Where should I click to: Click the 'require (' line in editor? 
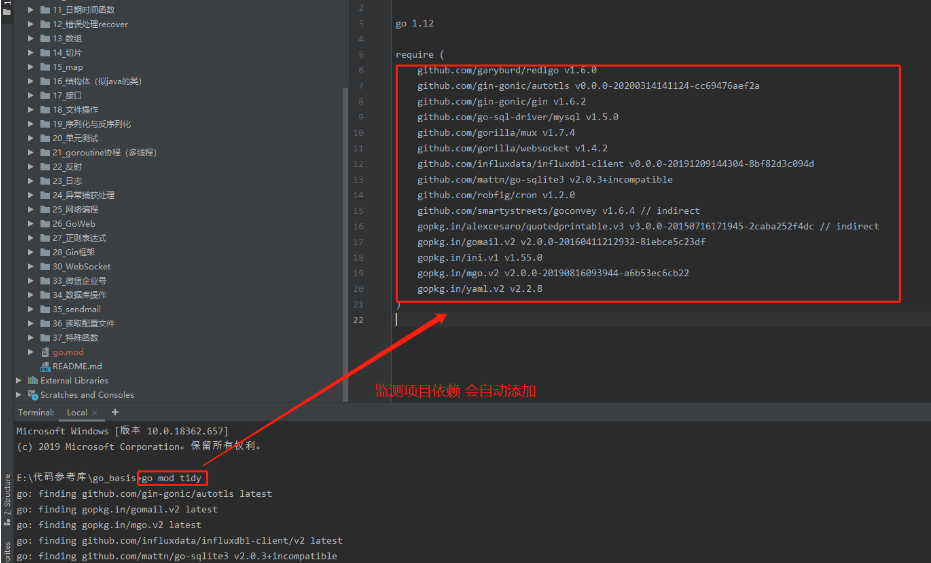[420, 55]
